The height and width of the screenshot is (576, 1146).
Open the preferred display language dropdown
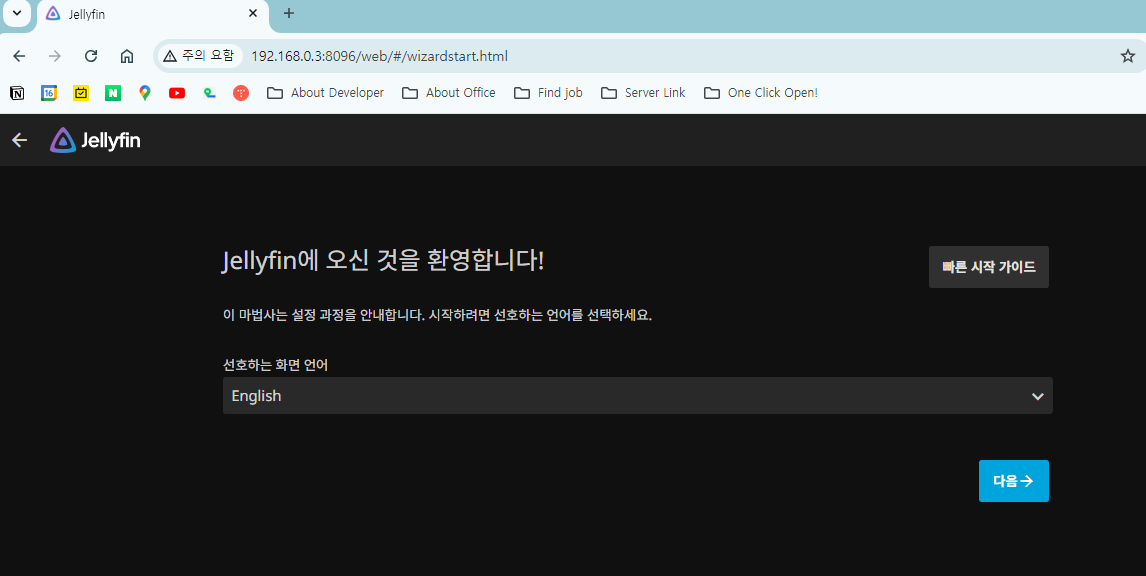(x=637, y=395)
